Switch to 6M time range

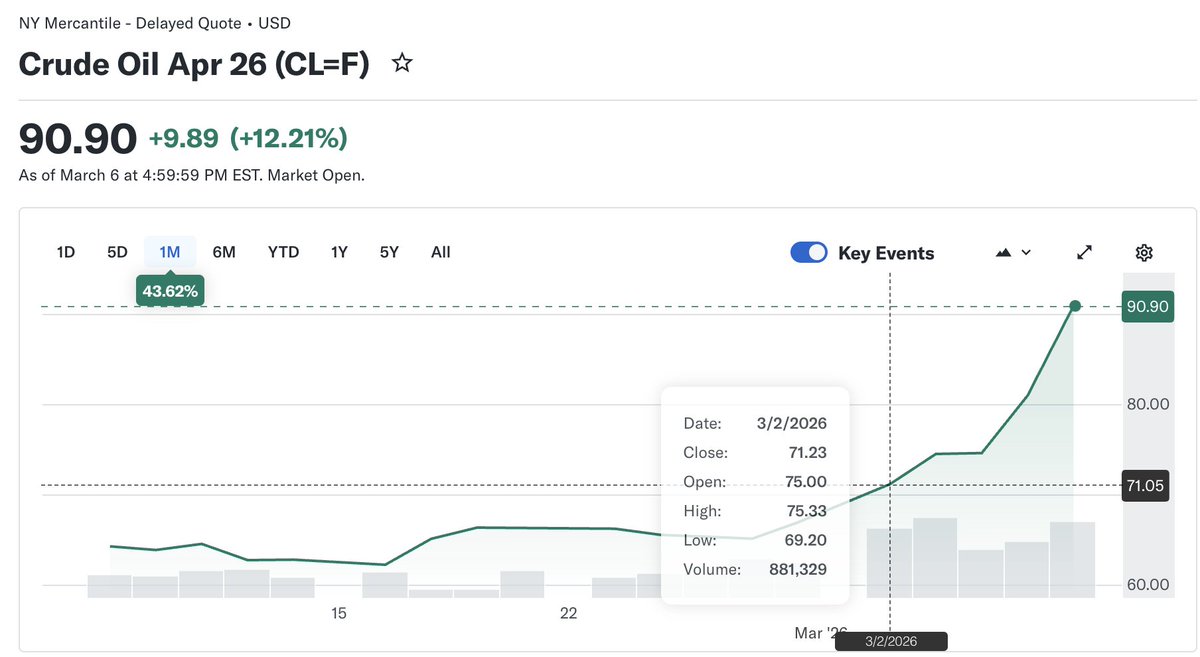tap(224, 252)
